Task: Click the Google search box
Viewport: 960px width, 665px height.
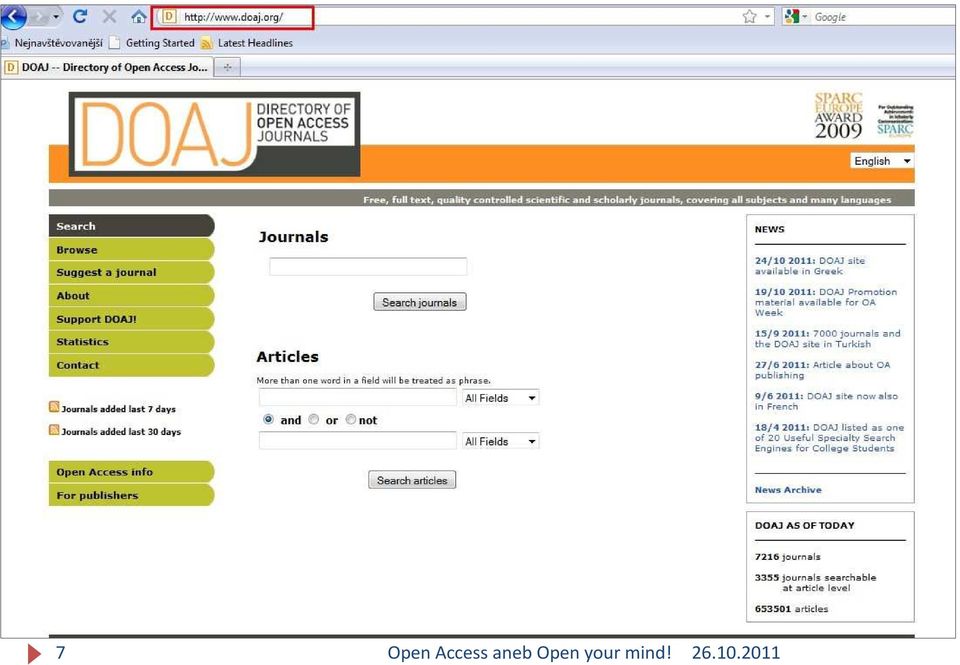Action: (882, 17)
